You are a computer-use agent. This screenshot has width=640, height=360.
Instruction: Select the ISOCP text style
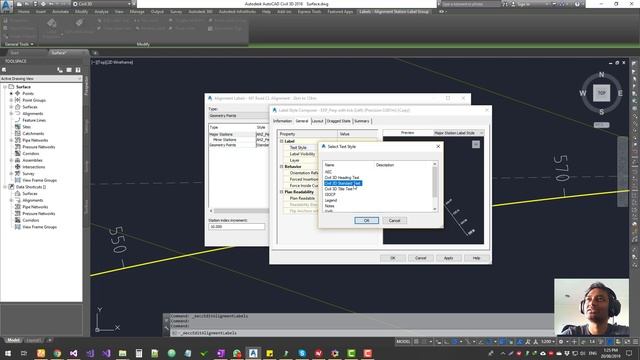point(330,195)
